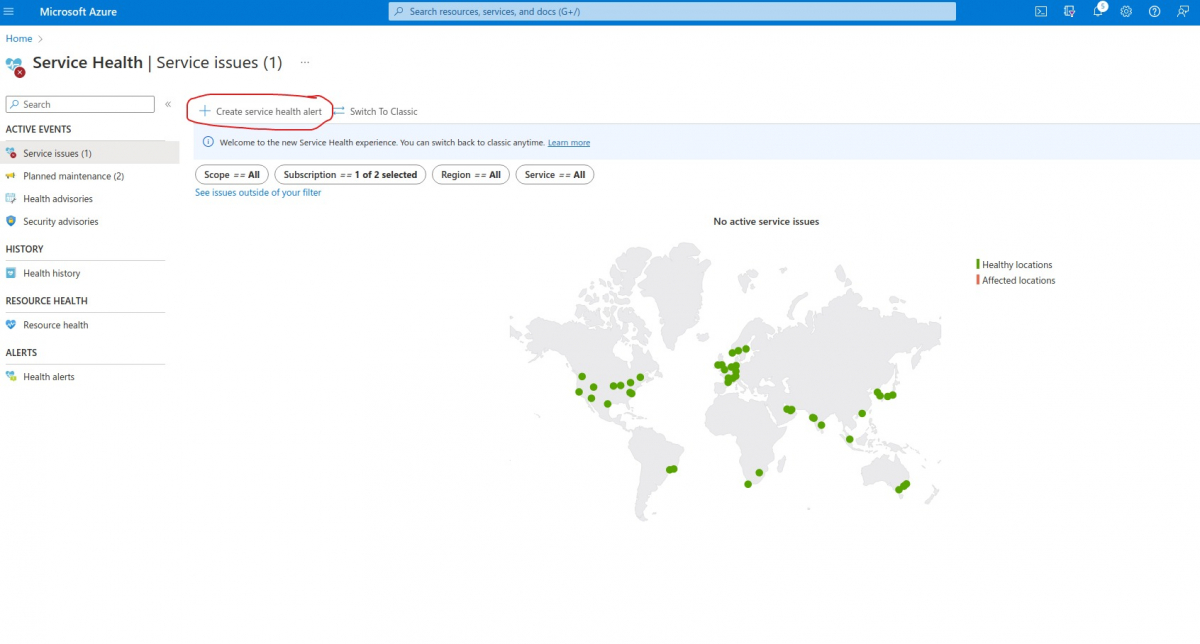
Task: Open the Region == All filter dropdown
Action: point(470,174)
